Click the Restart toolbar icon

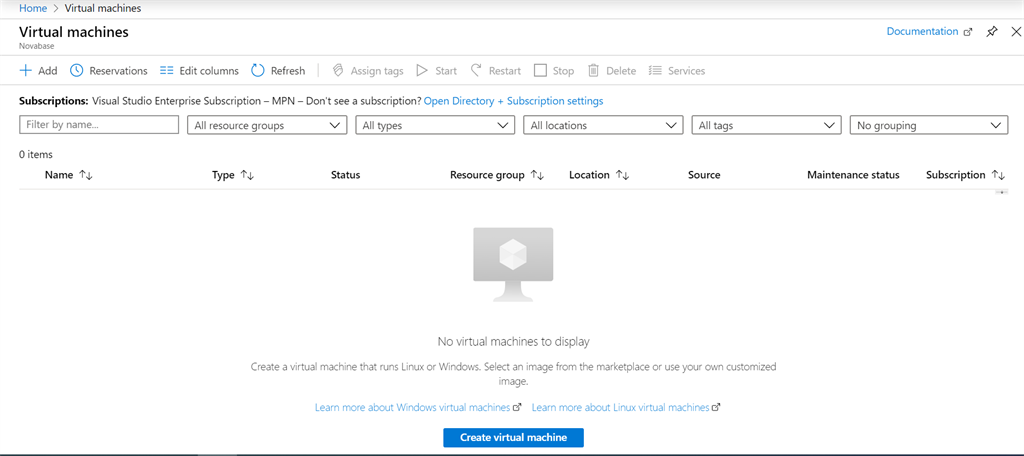[477, 71]
